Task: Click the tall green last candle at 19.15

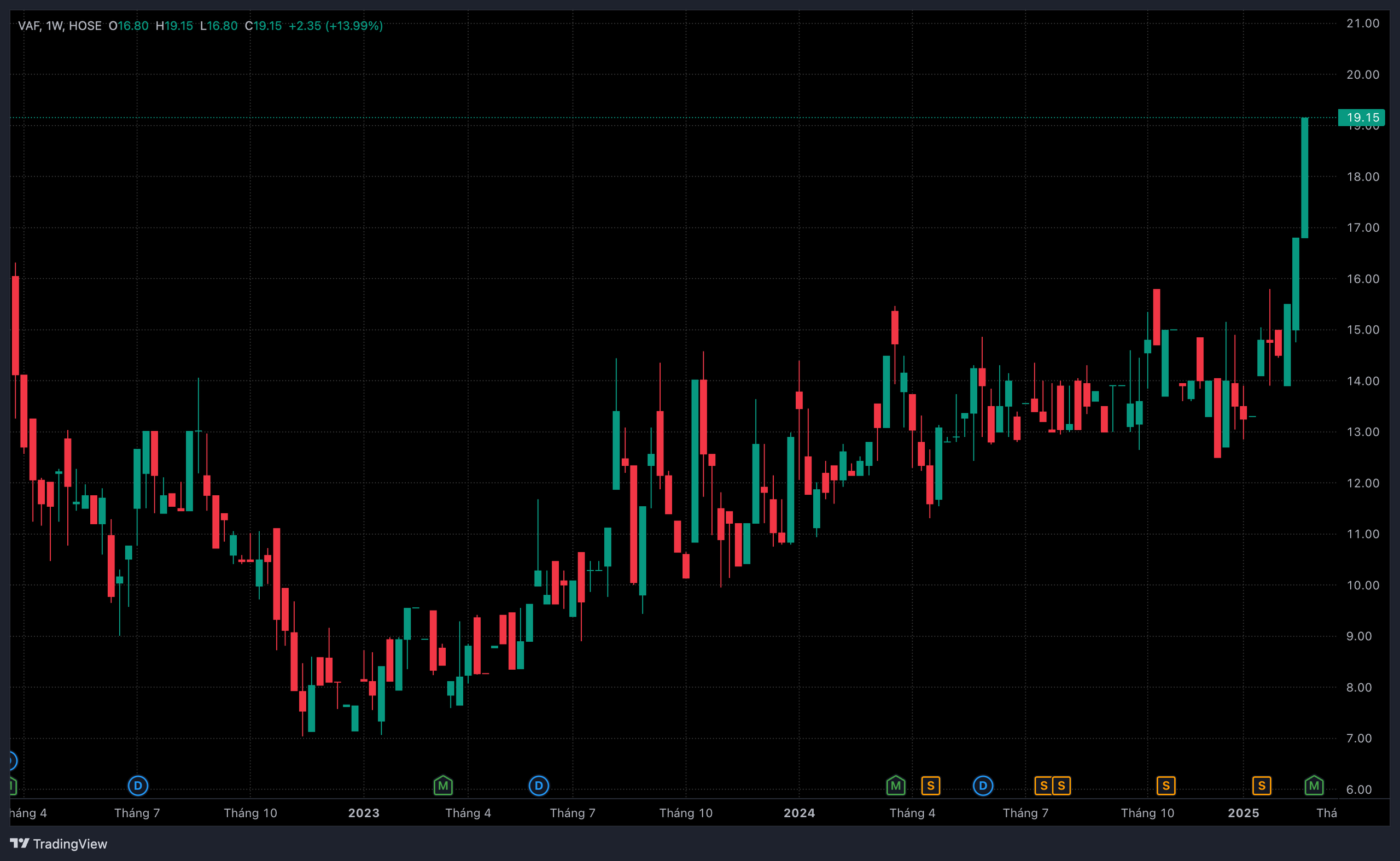Action: (x=1304, y=178)
